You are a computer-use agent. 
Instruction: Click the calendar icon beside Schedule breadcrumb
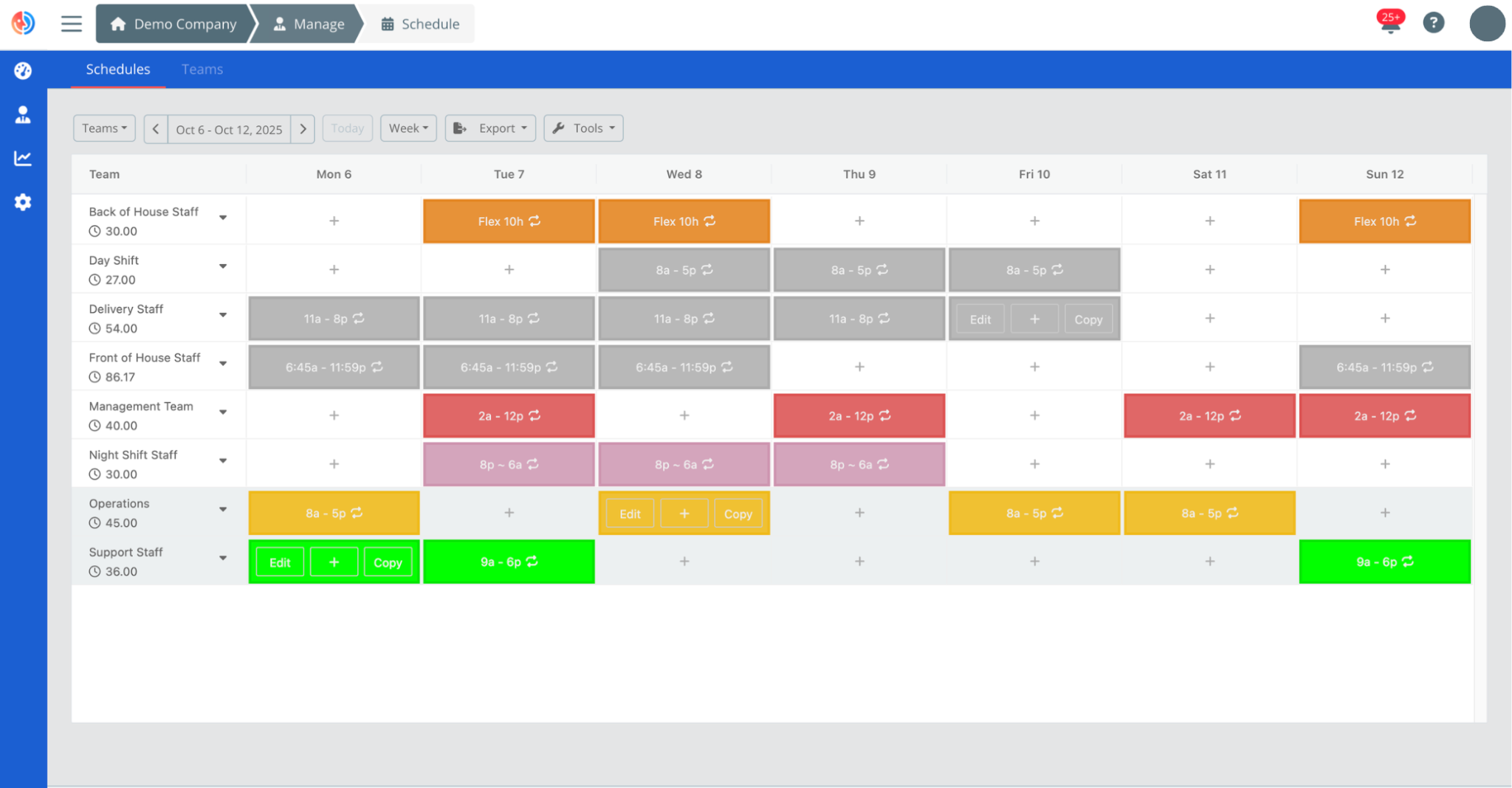pyautogui.click(x=387, y=24)
